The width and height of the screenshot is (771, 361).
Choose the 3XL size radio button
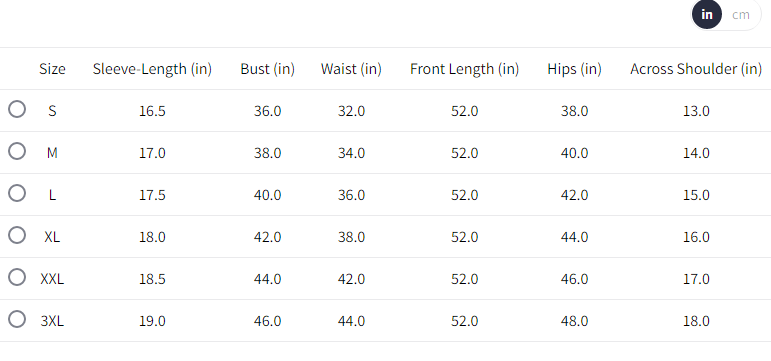pyautogui.click(x=17, y=320)
